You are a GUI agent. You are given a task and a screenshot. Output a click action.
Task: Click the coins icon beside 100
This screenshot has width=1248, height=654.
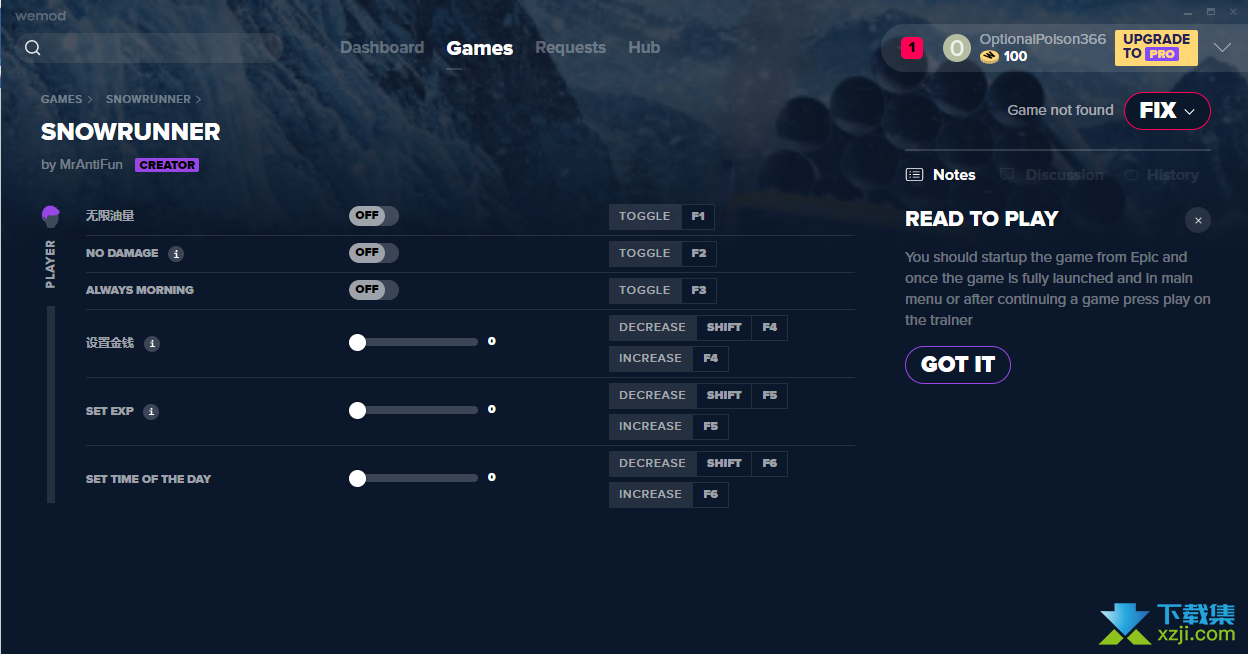tap(989, 57)
